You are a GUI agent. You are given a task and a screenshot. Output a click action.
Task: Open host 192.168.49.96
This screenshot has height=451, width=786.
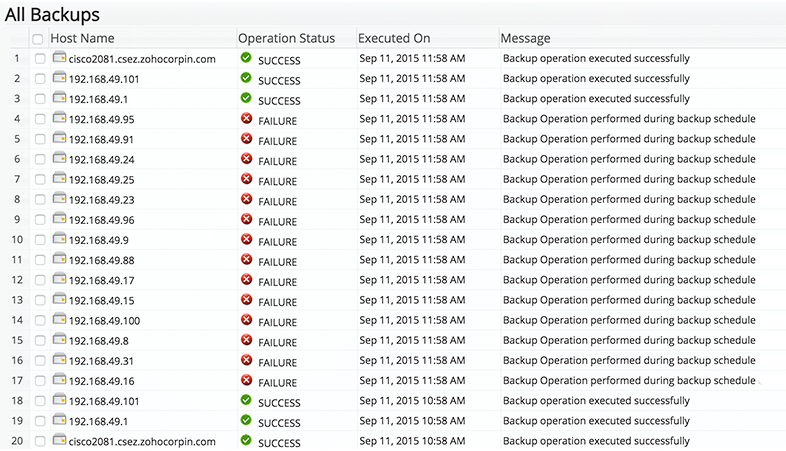(101, 219)
